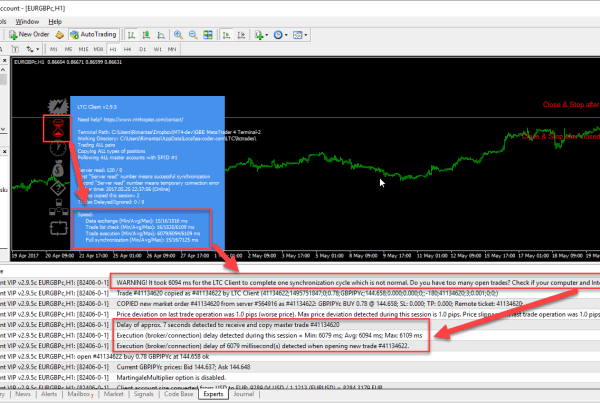Switch to the Signals tab
Image resolution: width=600 pixels, height=403 pixels.
[143, 394]
